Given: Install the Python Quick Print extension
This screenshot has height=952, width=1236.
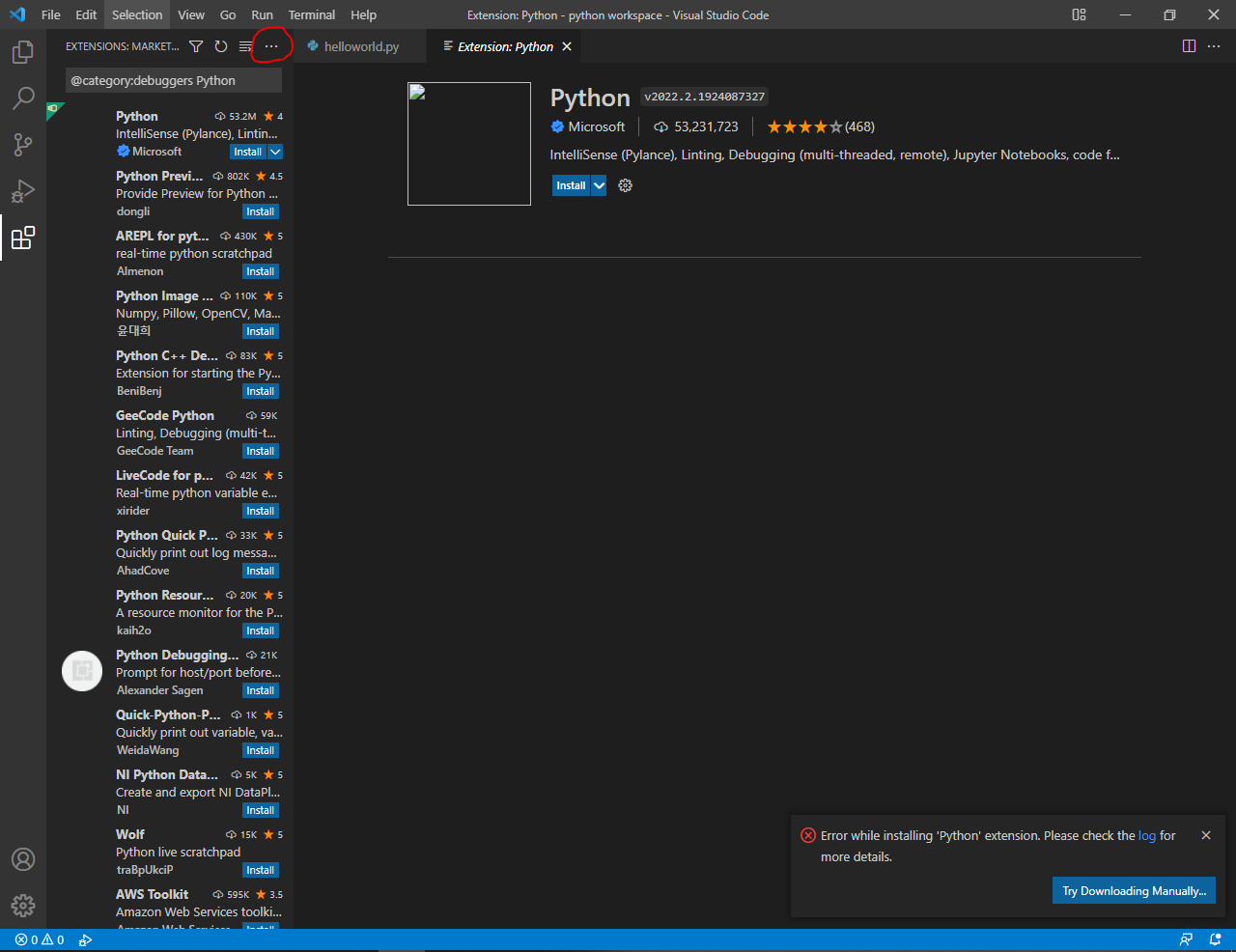Looking at the screenshot, I should coord(260,571).
